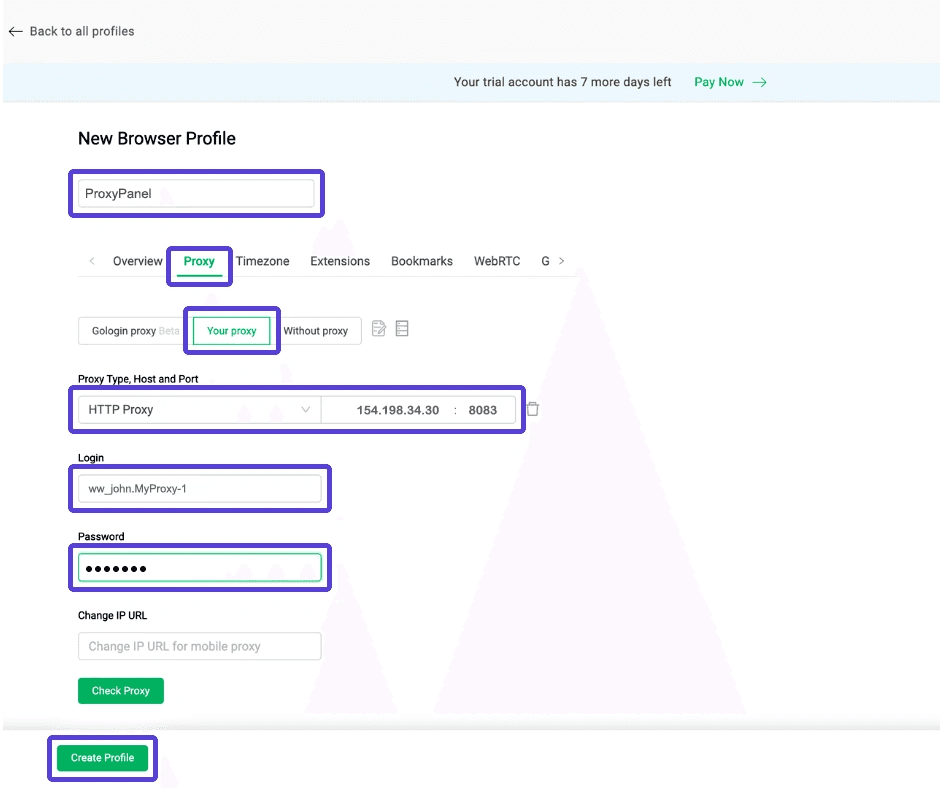The height and width of the screenshot is (788, 940).
Task: Click the profile name field ProxyPanel
Action: point(196,193)
